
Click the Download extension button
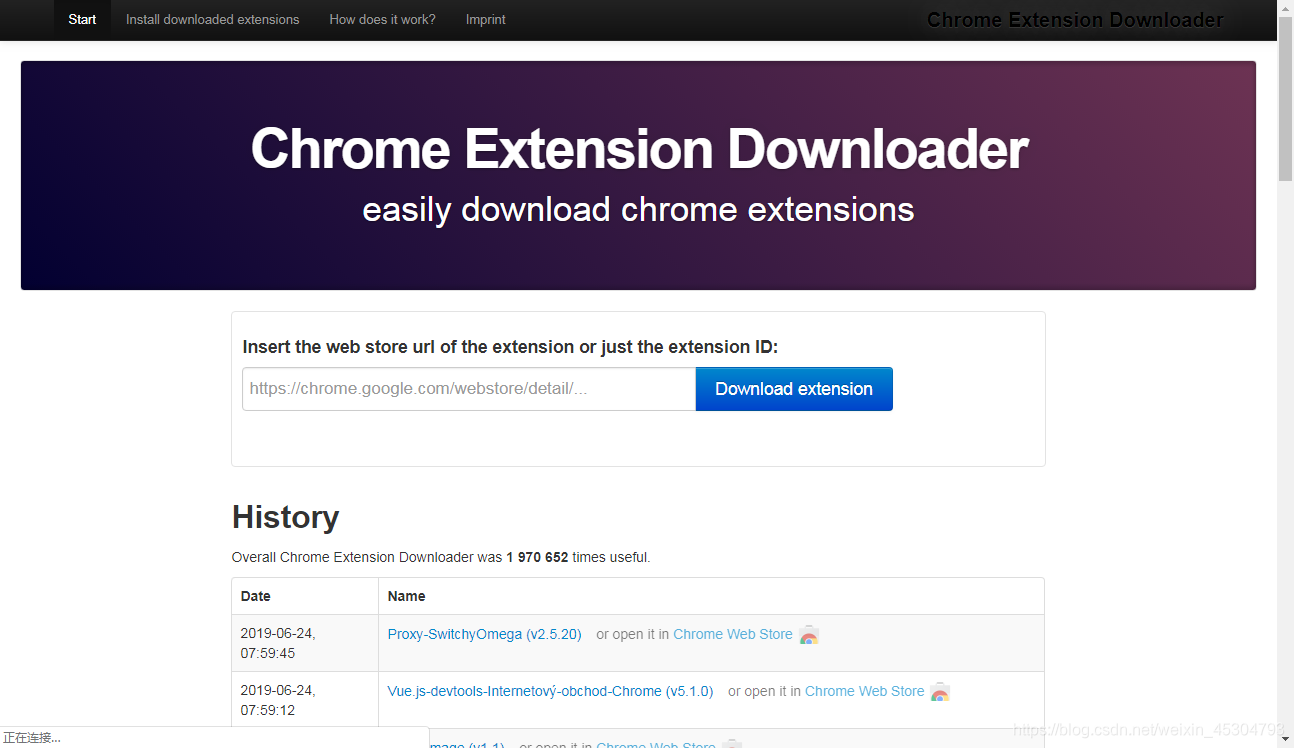(794, 389)
